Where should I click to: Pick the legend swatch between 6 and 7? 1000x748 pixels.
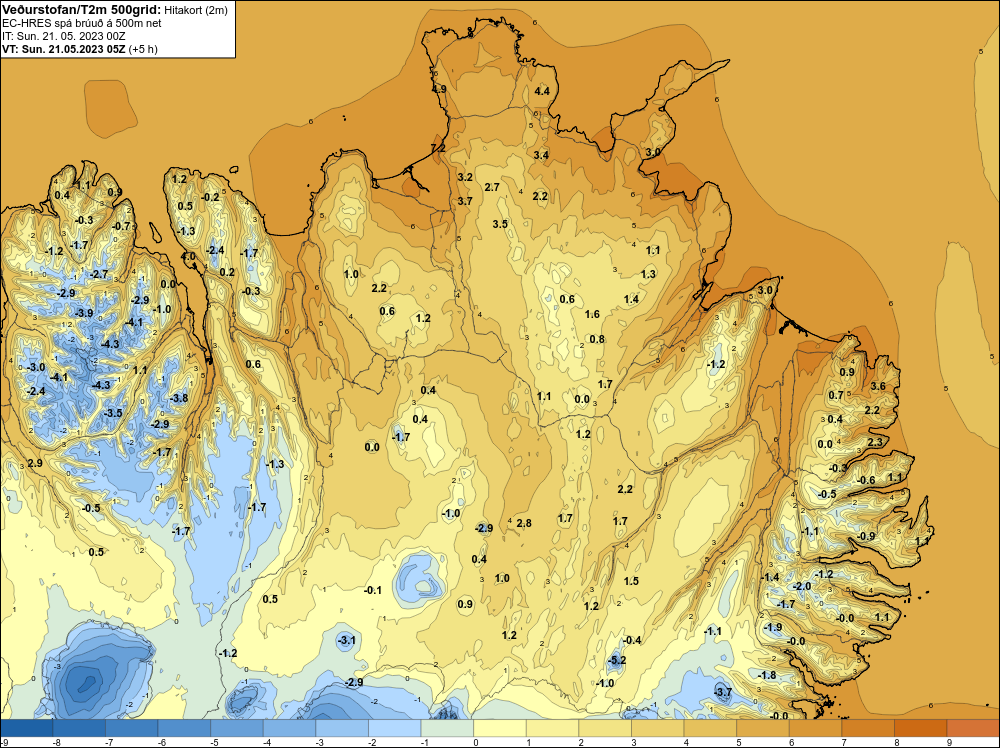click(814, 728)
